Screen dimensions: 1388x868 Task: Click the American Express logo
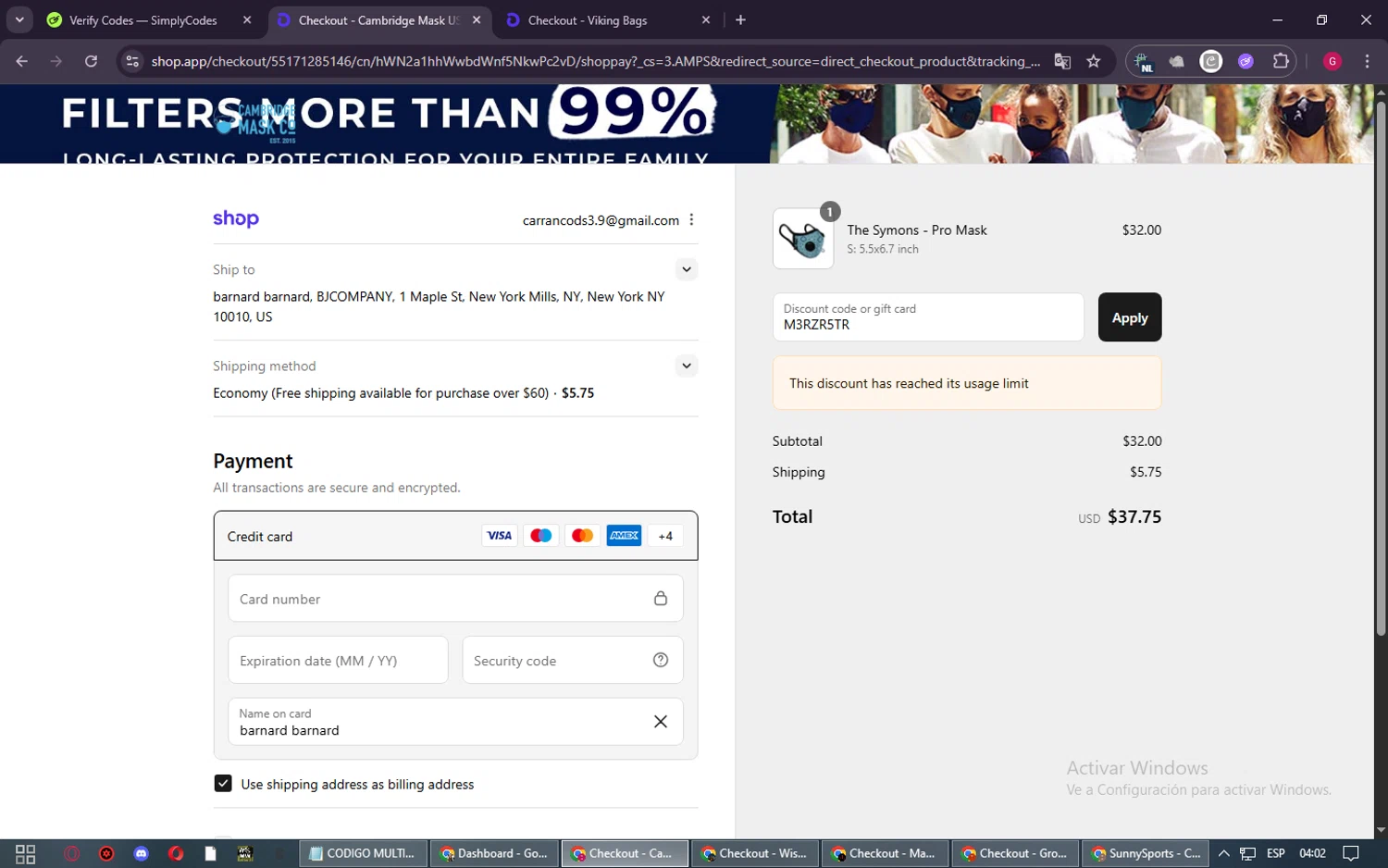point(624,536)
